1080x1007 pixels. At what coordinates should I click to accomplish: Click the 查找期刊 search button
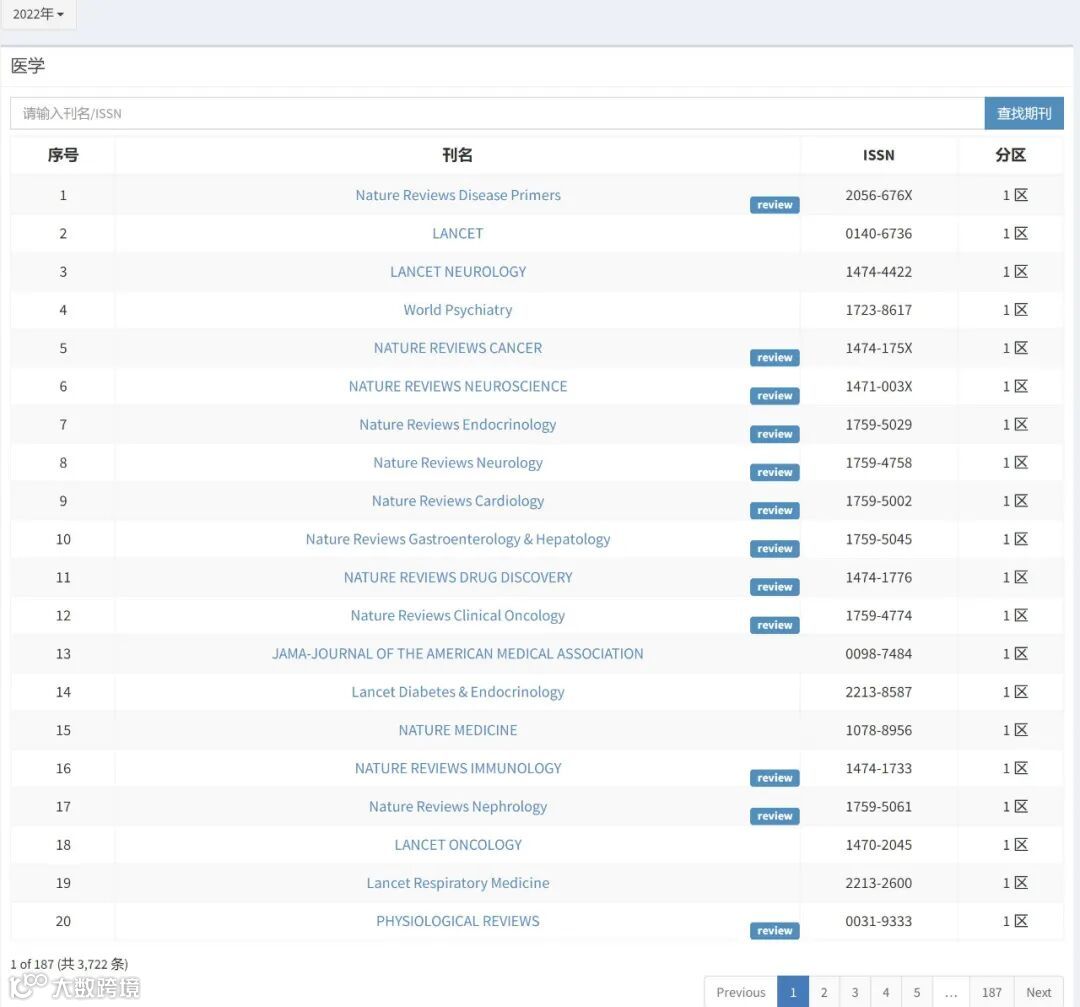click(x=1024, y=113)
